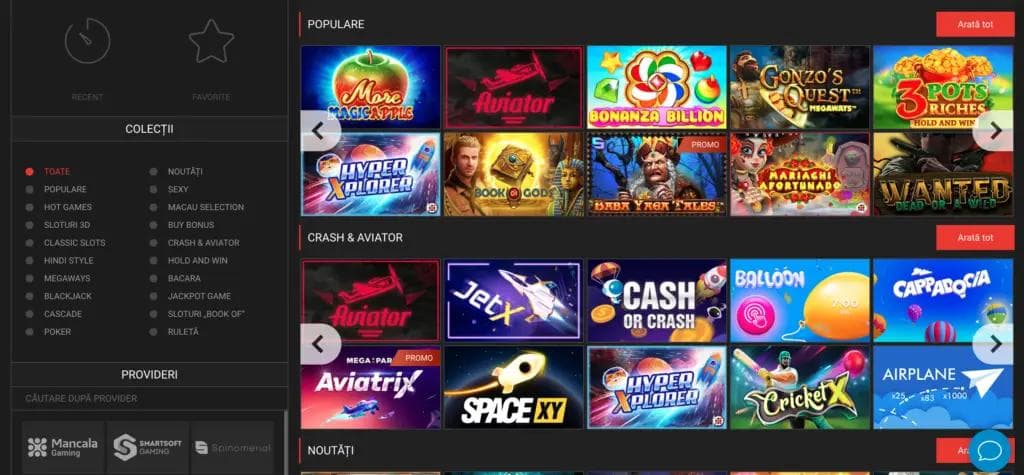The image size is (1024, 475).
Task: Select the Mancala Gaming provider logo
Action: 63,448
